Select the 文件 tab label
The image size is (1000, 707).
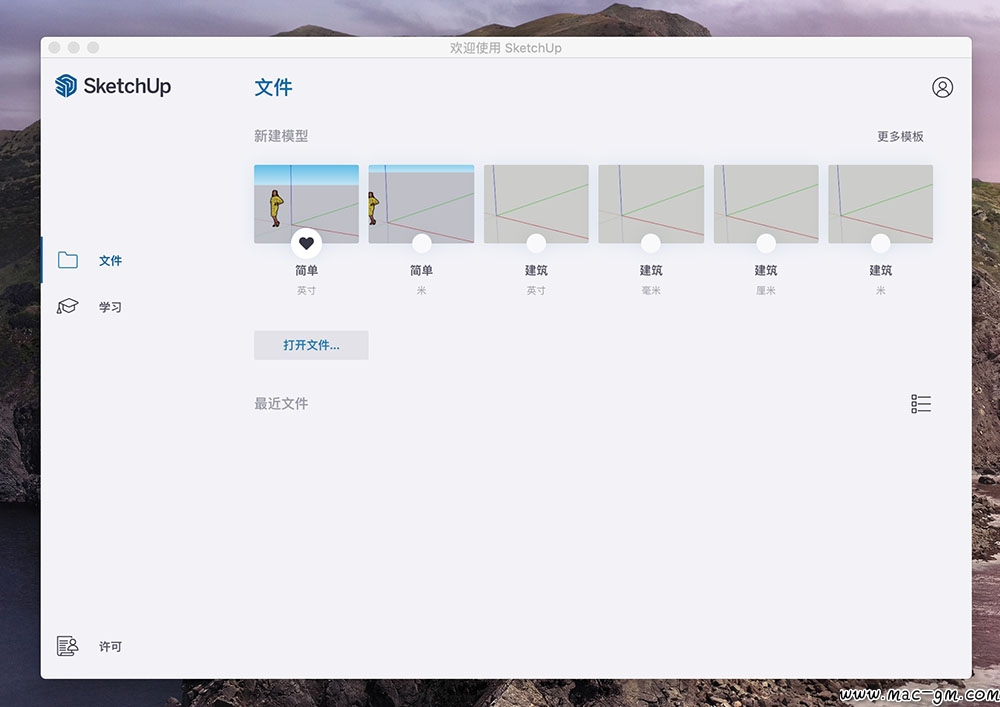(x=110, y=261)
